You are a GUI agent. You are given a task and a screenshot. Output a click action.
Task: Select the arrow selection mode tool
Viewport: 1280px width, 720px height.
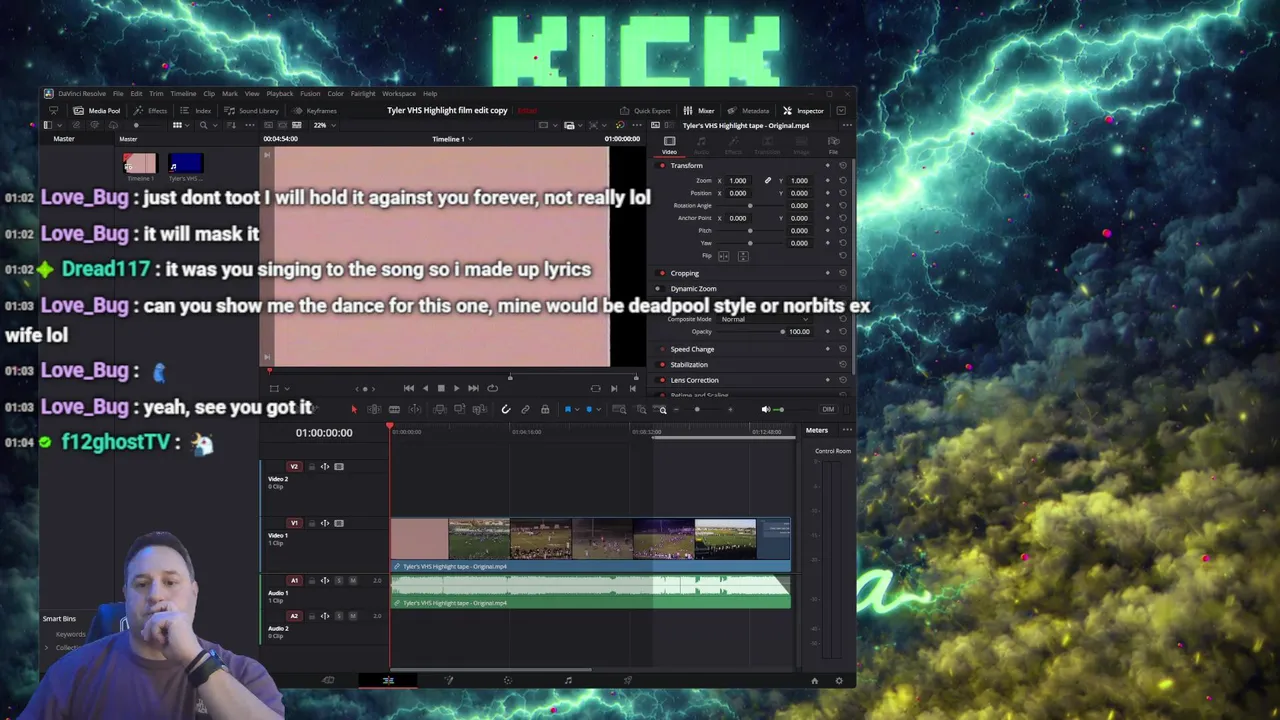[x=353, y=409]
